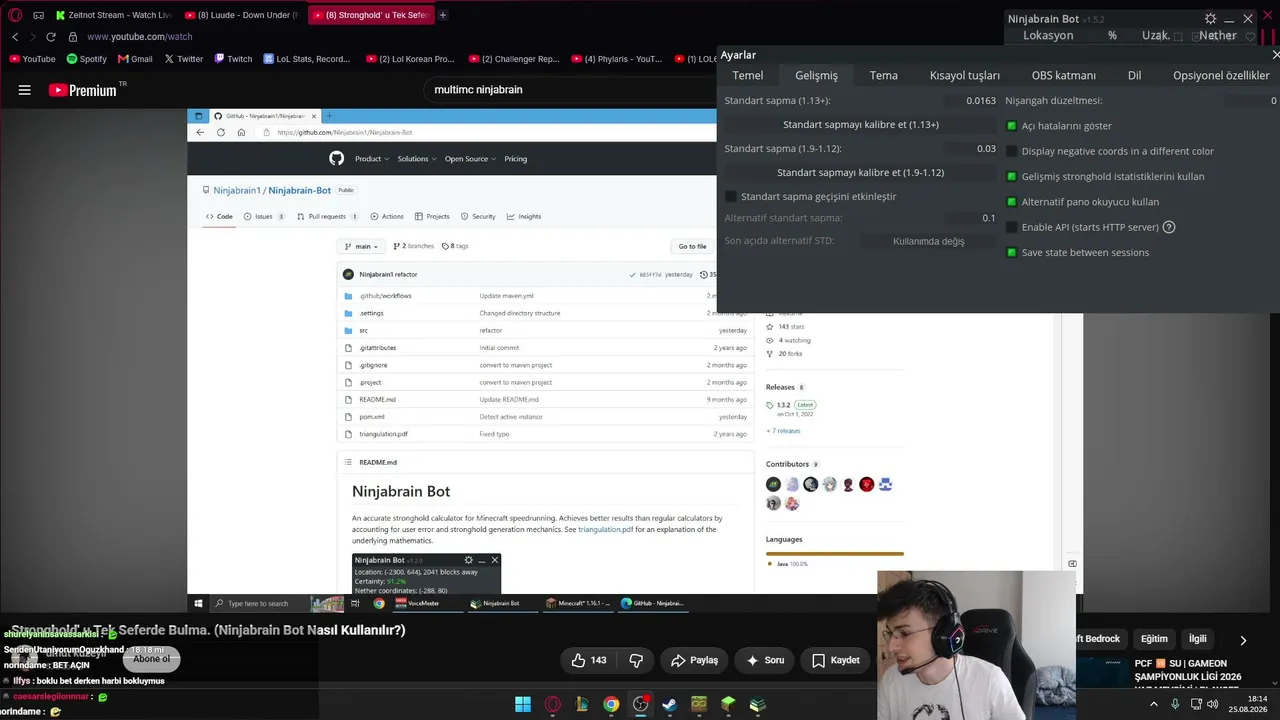This screenshot has width=1280, height=720.
Task: Open Opera icon in taskbar
Action: pyautogui.click(x=552, y=704)
